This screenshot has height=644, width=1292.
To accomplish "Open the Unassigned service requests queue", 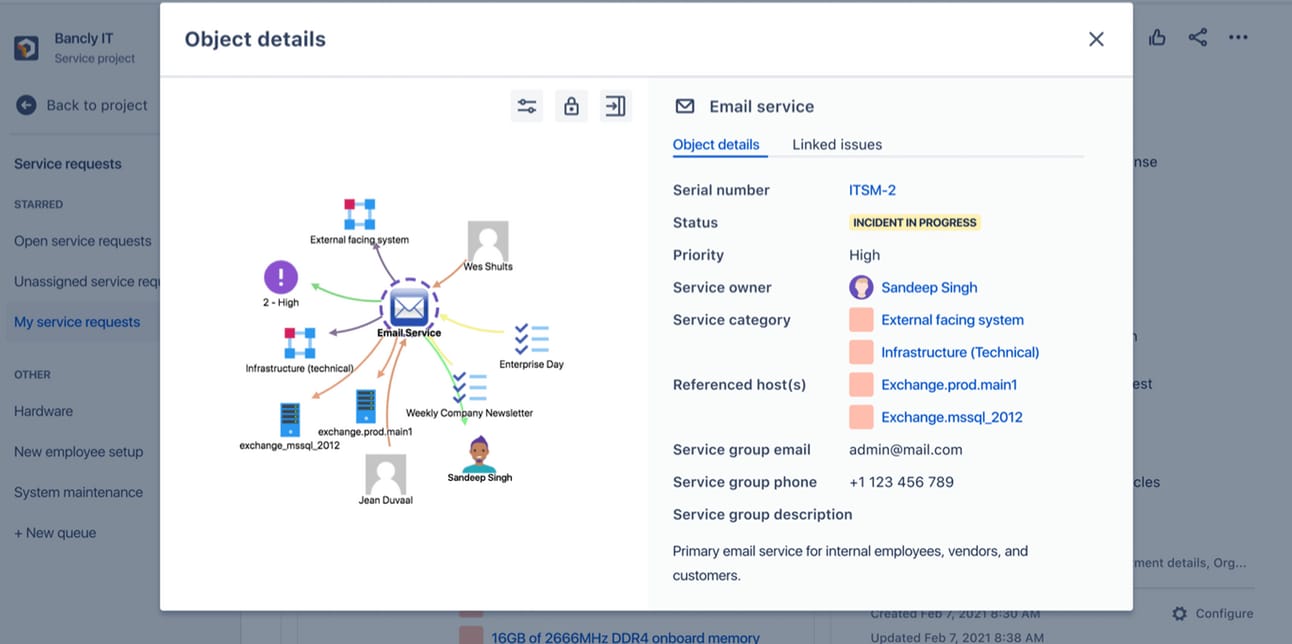I will [x=87, y=282].
